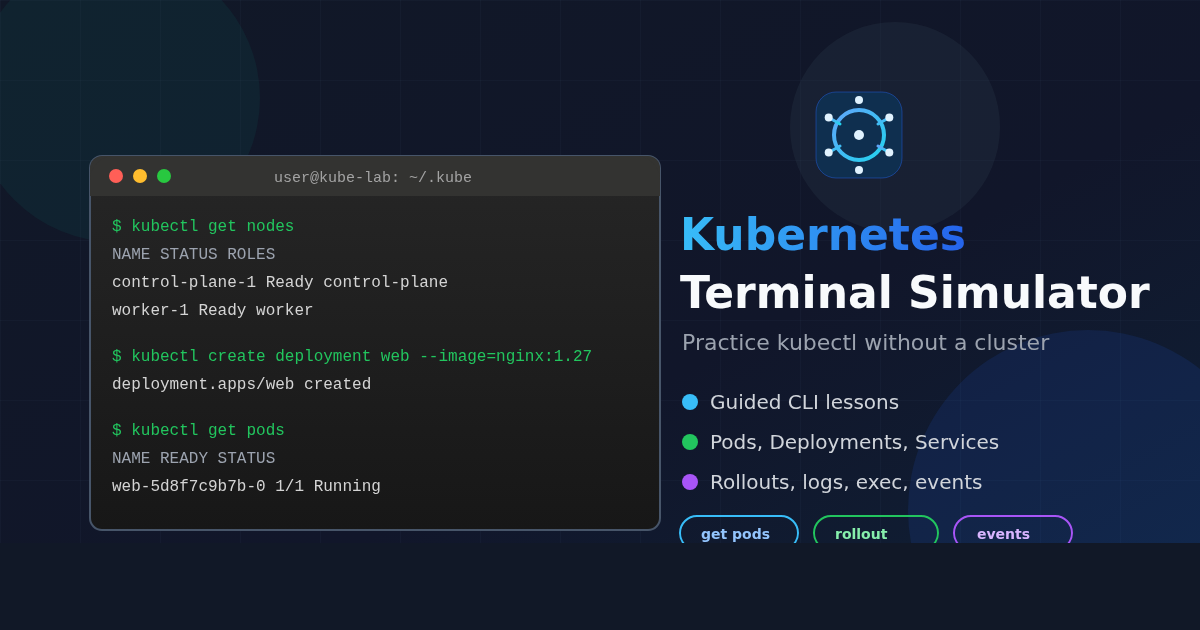Click the blue 'Kubernetes' heading
The image size is (1200, 630).
click(x=823, y=235)
